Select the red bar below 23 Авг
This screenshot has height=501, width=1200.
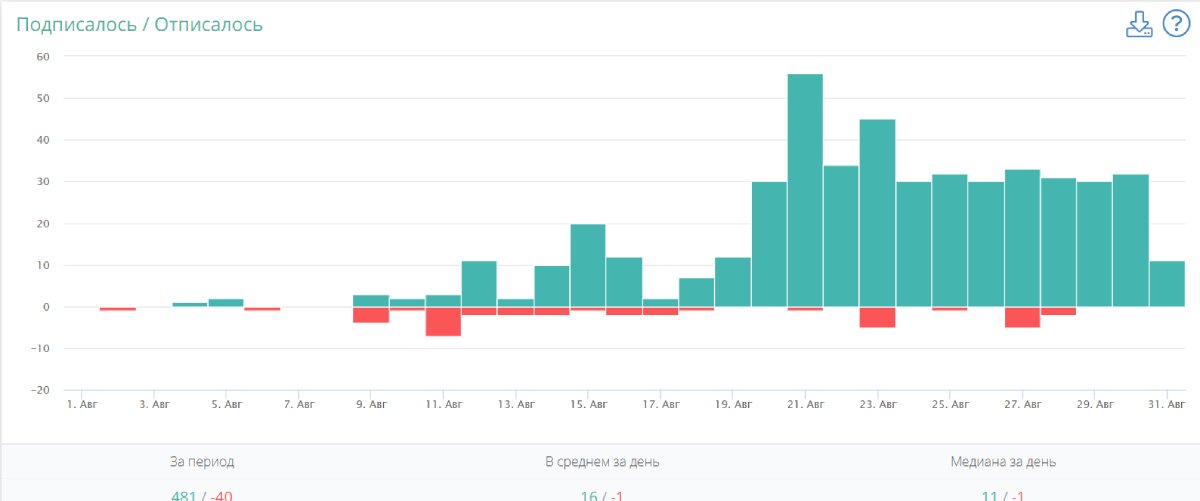pos(877,317)
